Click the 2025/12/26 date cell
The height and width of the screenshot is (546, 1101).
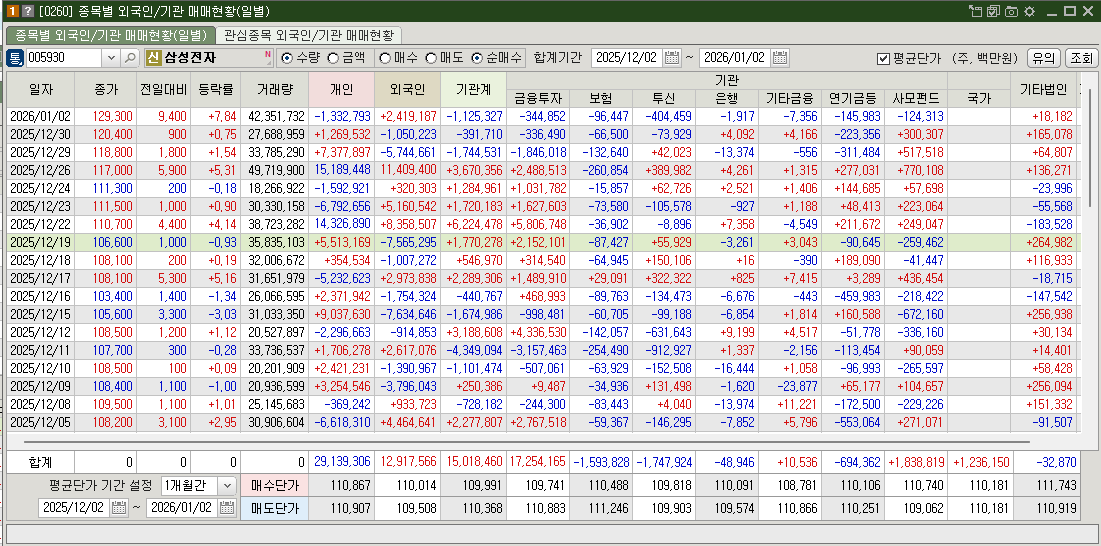tap(41, 171)
